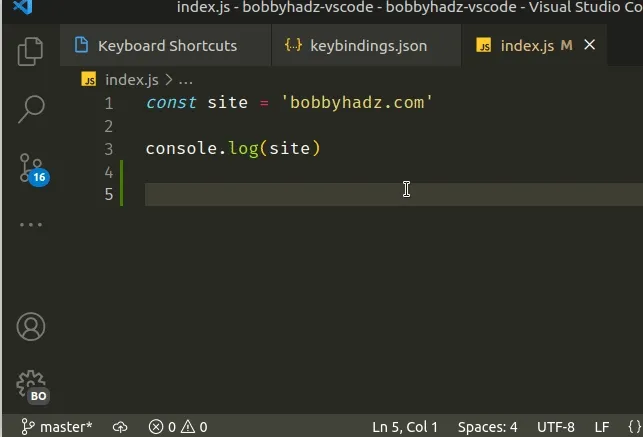Change indentation via Spaces: 4

point(488,427)
